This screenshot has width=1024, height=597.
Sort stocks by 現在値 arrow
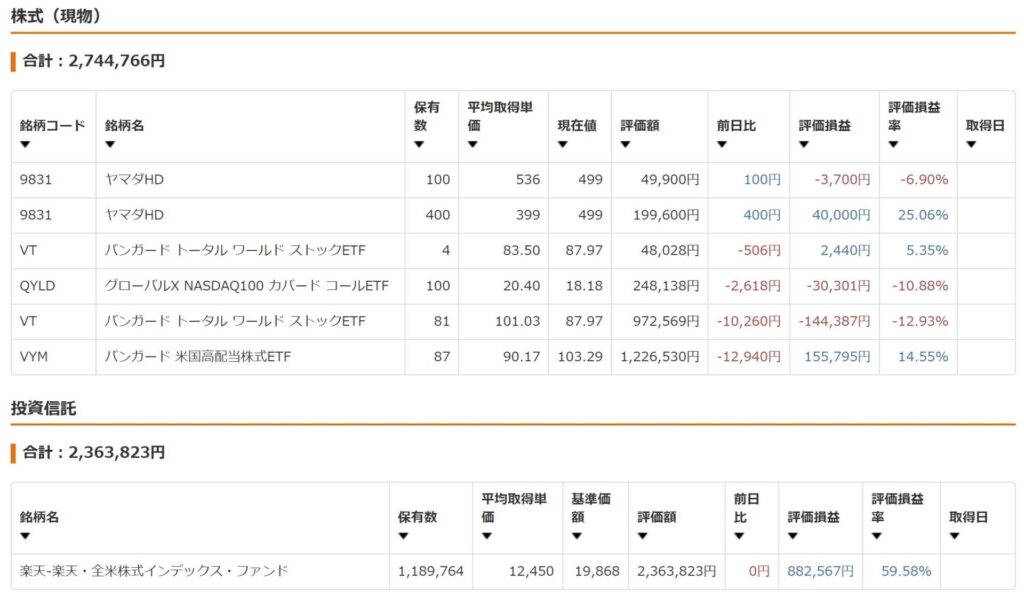563,144
